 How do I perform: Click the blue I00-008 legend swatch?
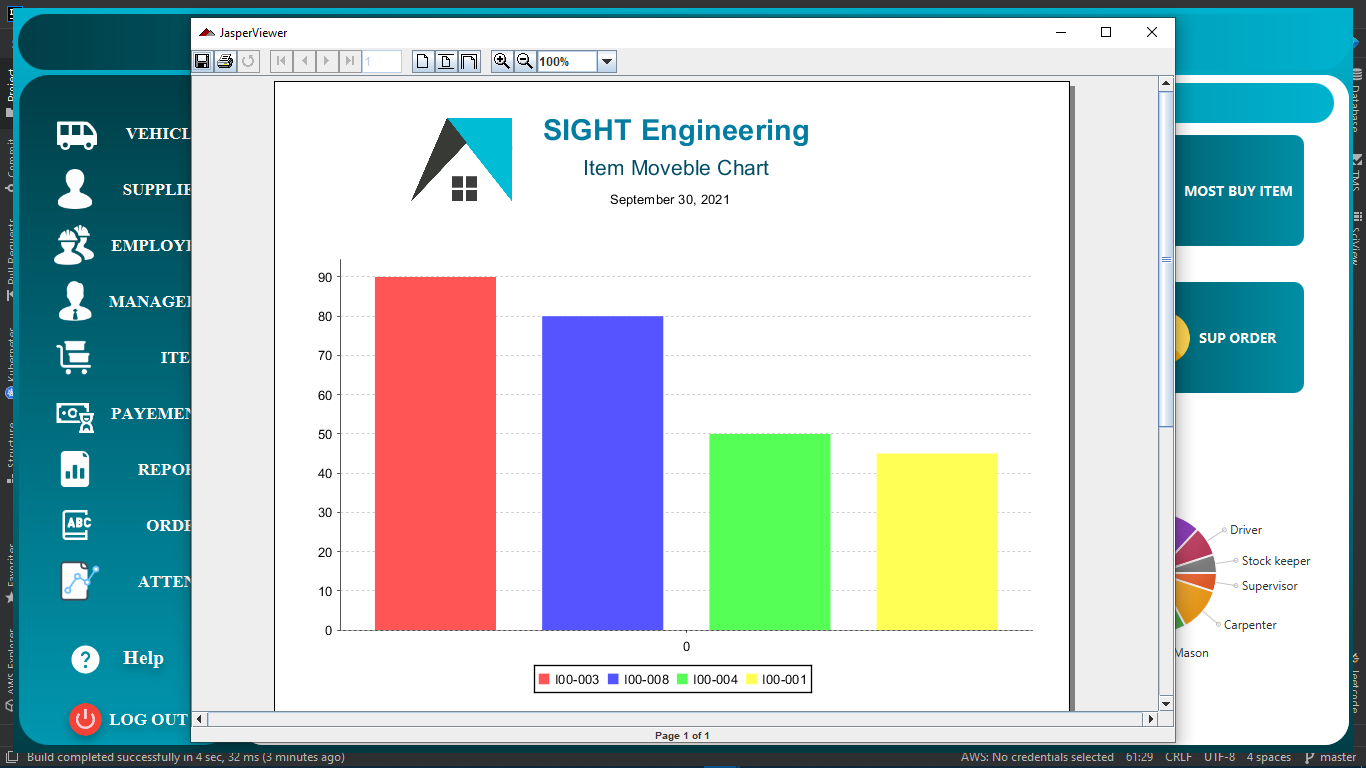[x=613, y=680]
